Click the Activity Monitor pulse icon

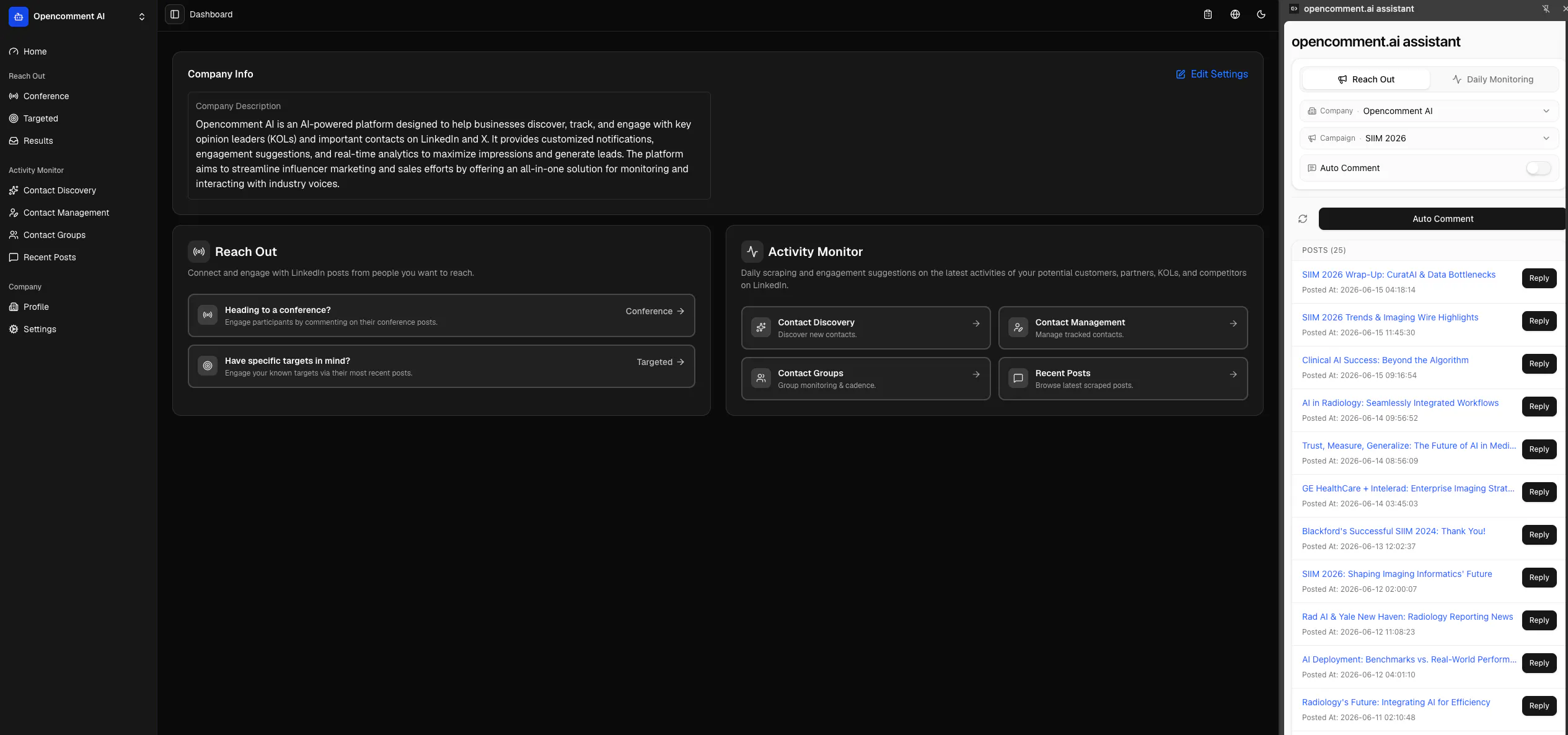click(752, 252)
